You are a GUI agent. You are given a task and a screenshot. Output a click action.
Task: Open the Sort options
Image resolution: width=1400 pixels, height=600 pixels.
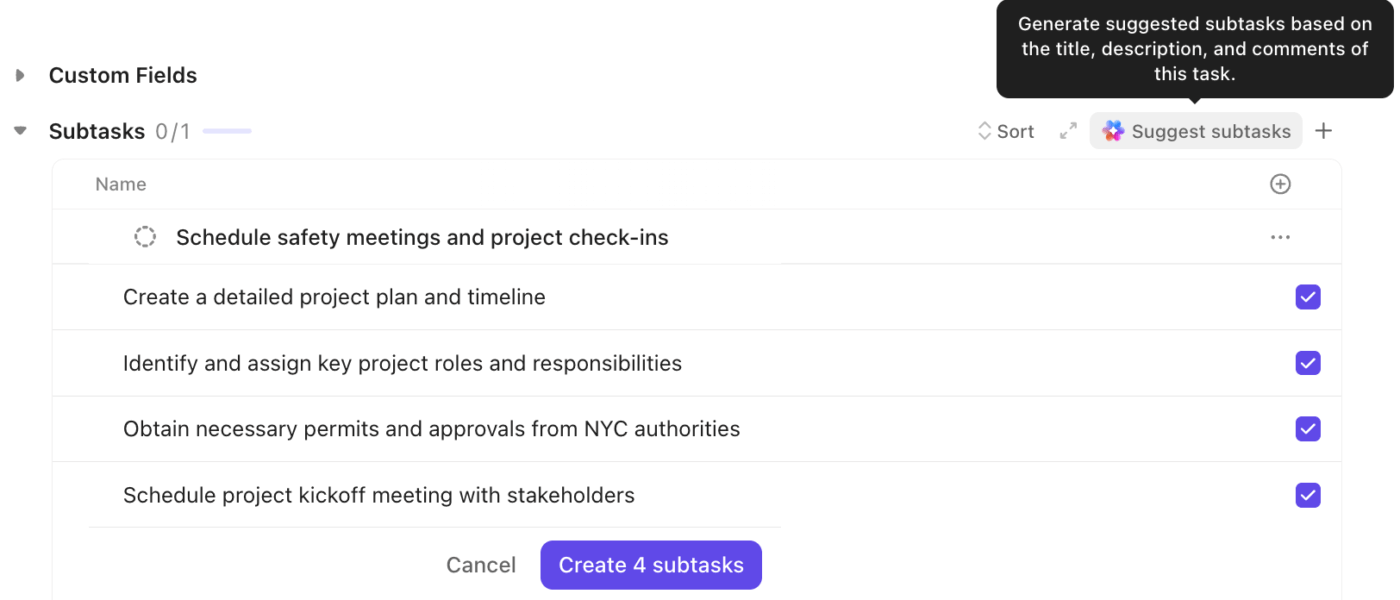pyautogui.click(x=1013, y=130)
